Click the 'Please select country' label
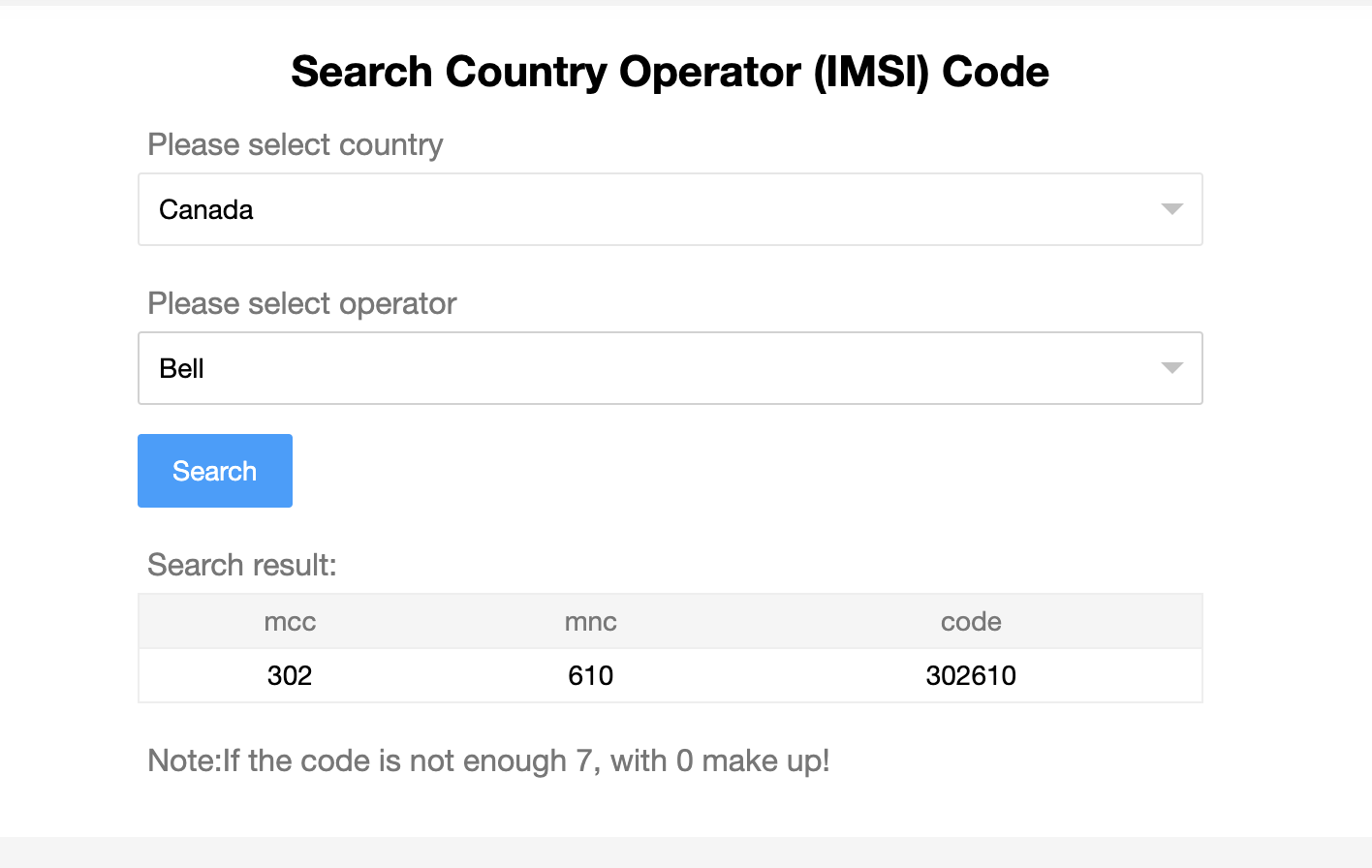 coord(296,144)
